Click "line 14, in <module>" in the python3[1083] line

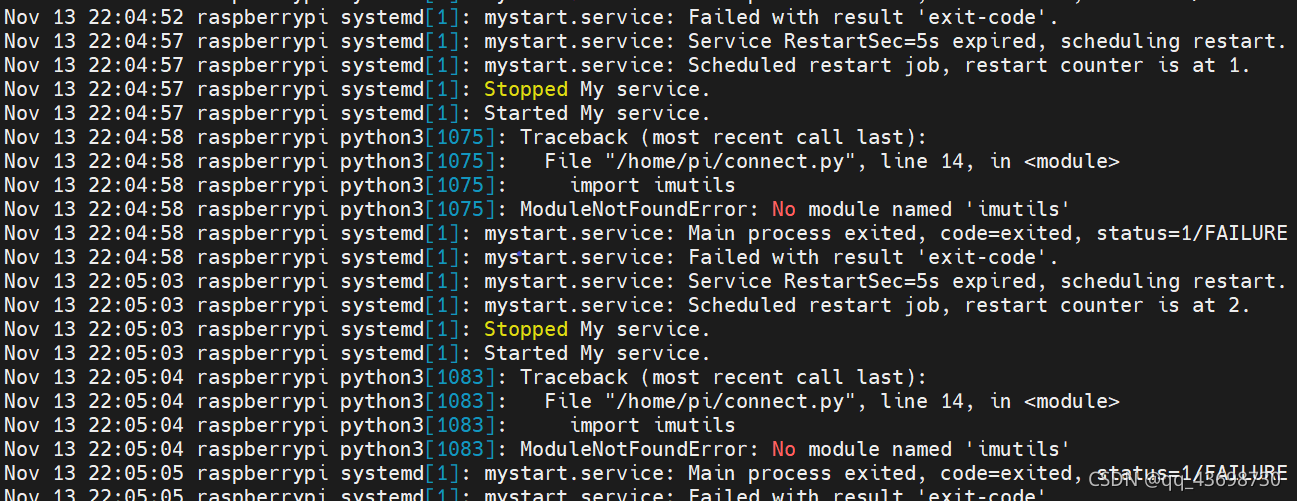click(1000, 401)
